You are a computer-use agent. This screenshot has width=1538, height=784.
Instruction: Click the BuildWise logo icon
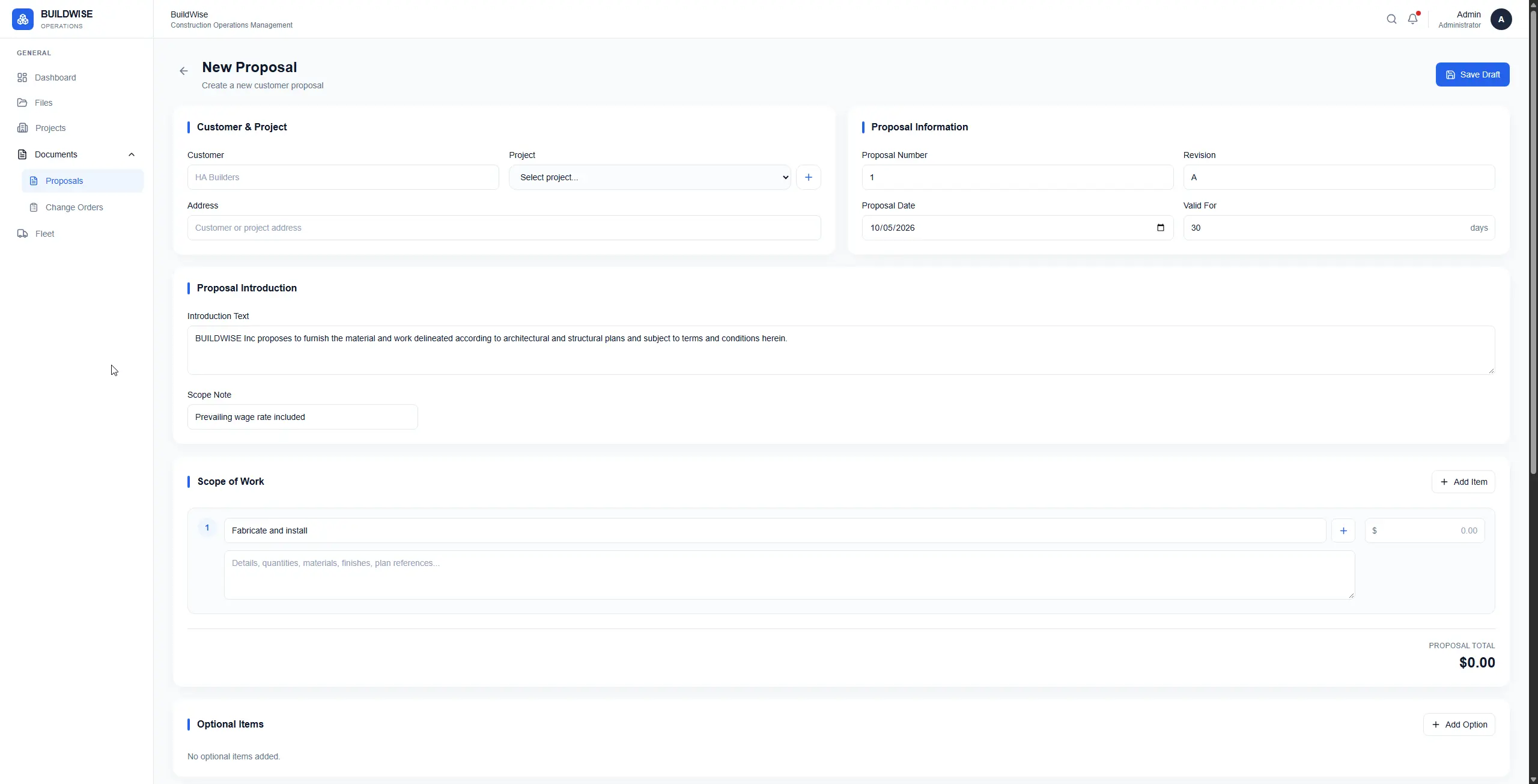(x=23, y=19)
